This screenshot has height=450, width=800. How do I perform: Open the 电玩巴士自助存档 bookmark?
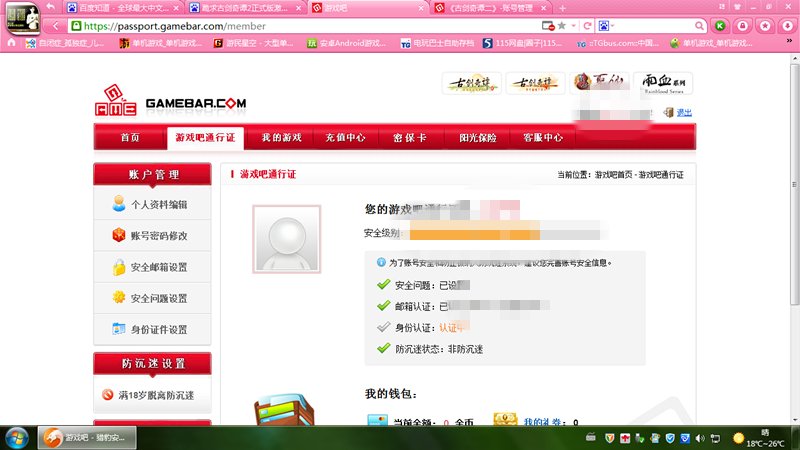(437, 43)
